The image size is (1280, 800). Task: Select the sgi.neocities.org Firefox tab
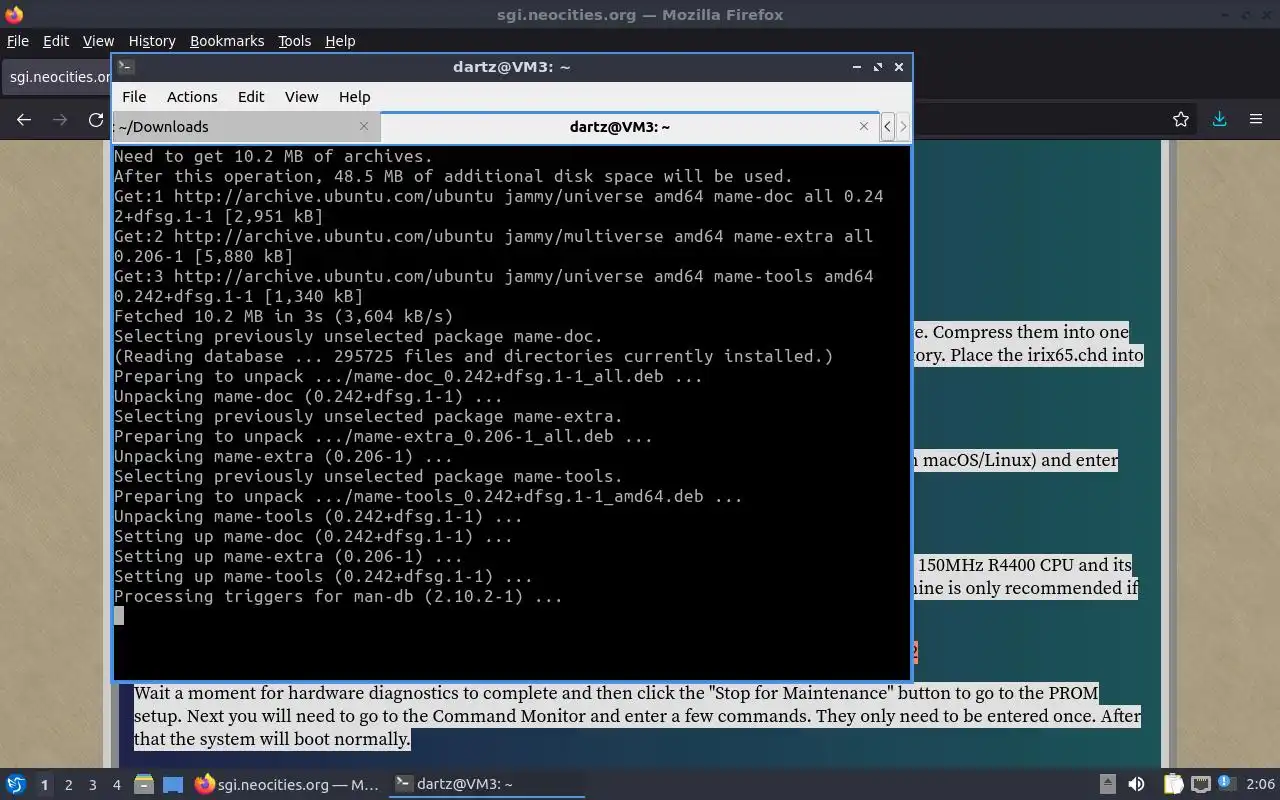point(58,77)
